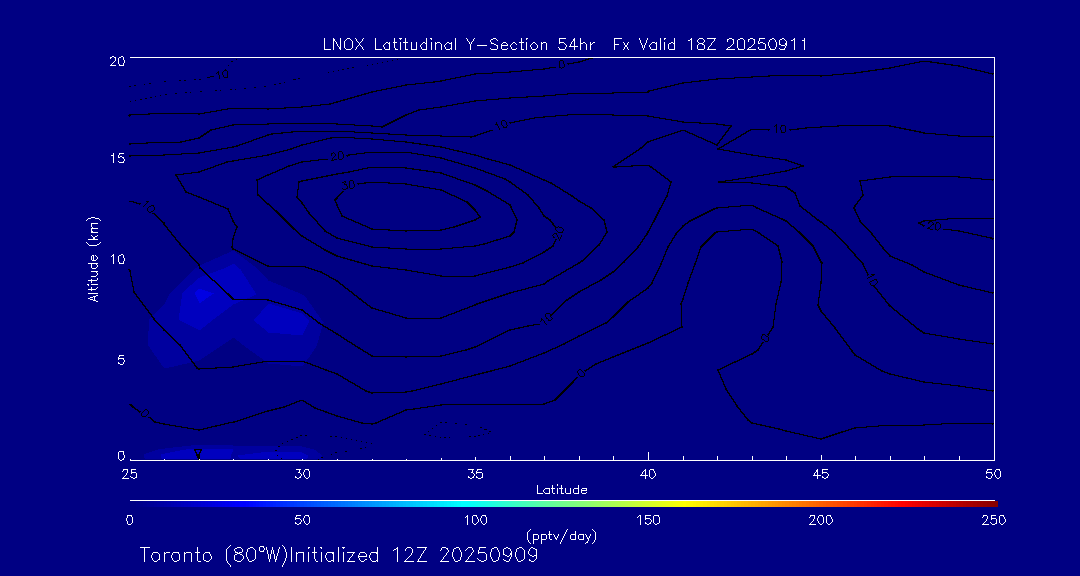The image size is (1080, 576).
Task: Click the 250 tick label on the colorbar
Action: [x=993, y=520]
